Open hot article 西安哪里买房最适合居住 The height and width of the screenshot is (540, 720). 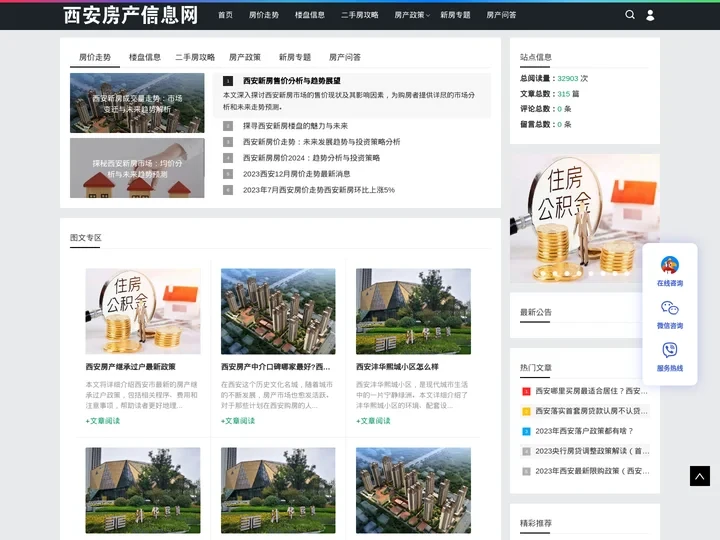click(x=591, y=391)
